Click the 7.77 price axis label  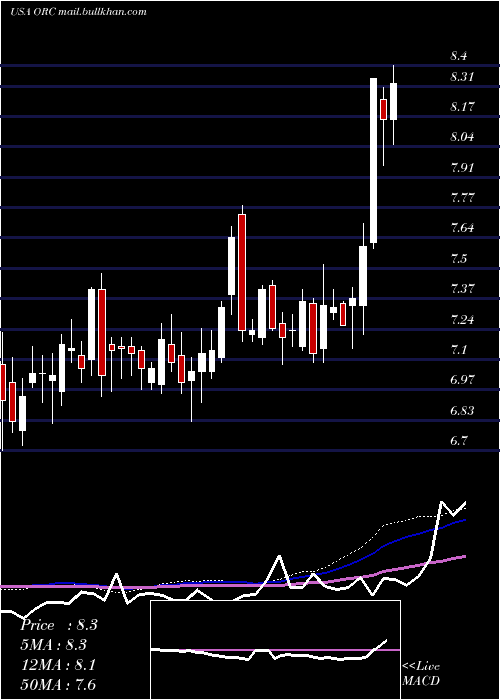point(462,198)
